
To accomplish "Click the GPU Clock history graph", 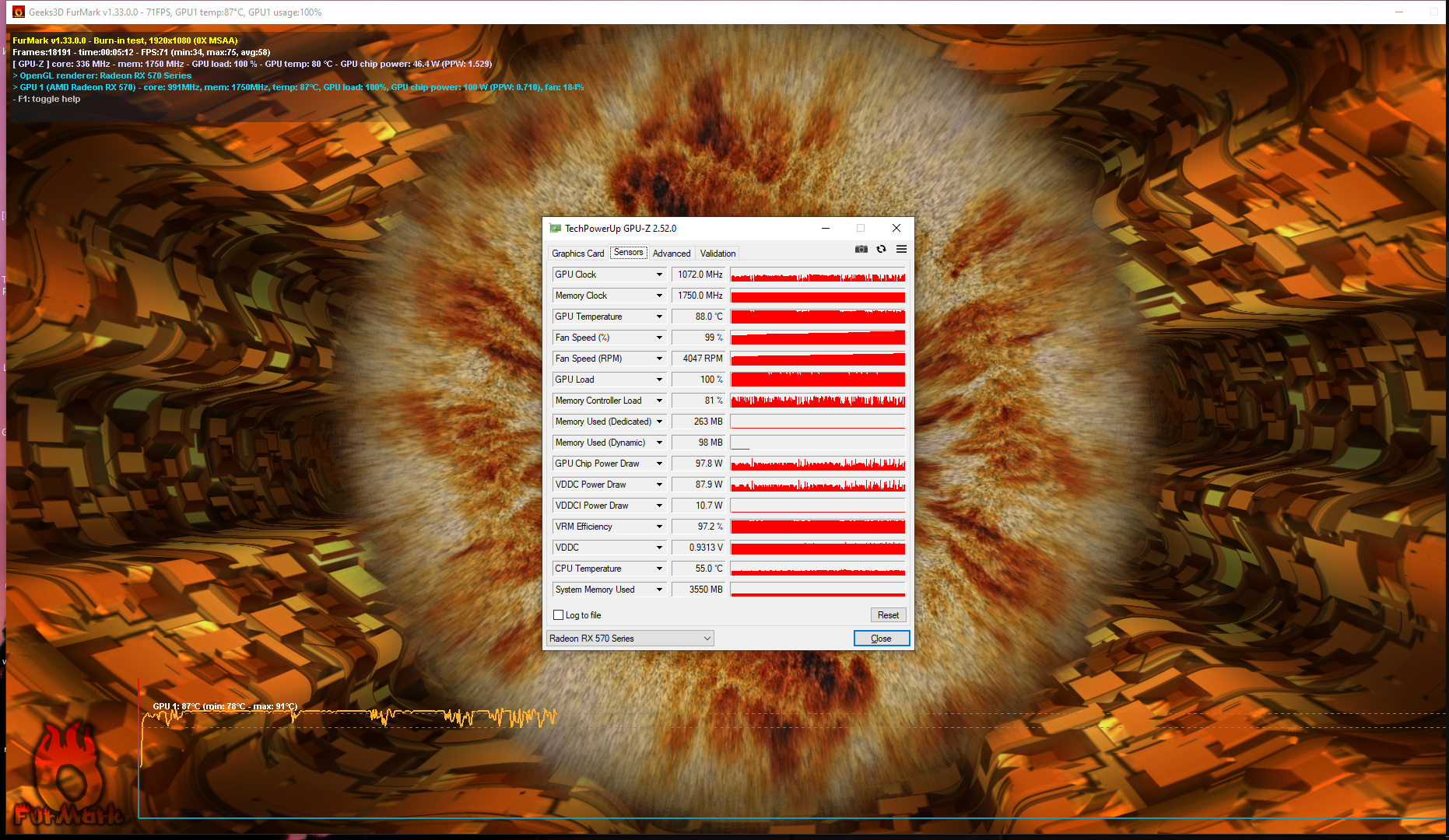I will (818, 275).
